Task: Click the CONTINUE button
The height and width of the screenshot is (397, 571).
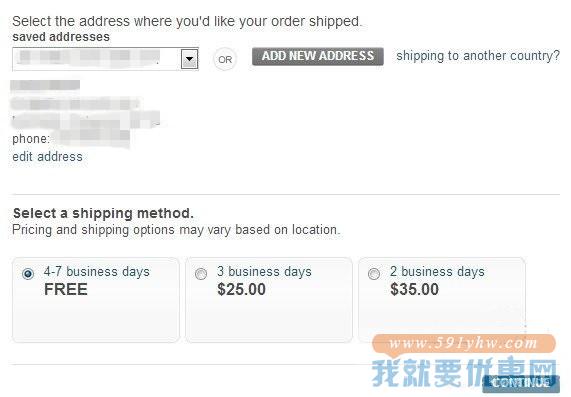Action: (521, 383)
